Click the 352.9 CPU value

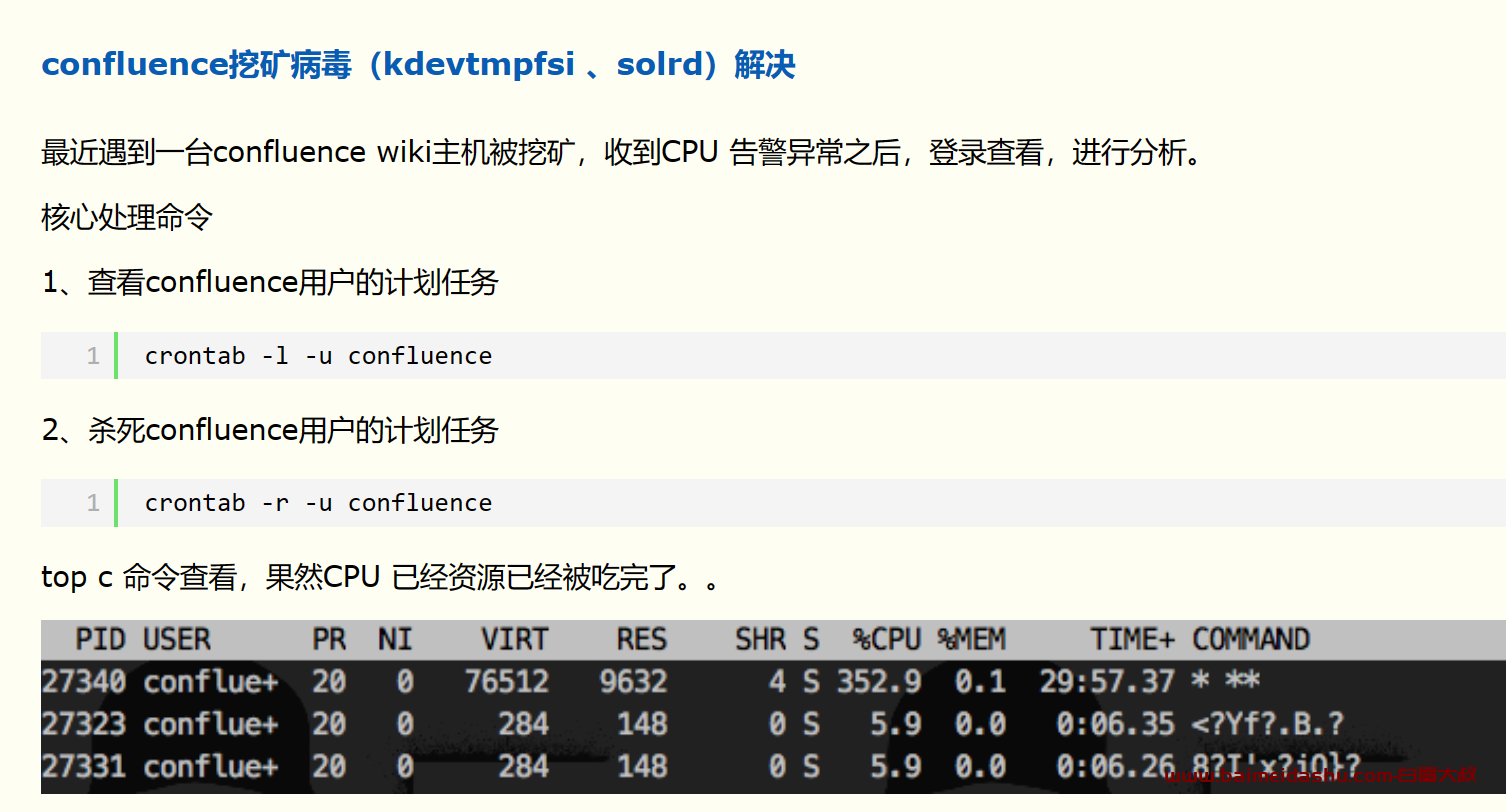pyautogui.click(x=879, y=682)
